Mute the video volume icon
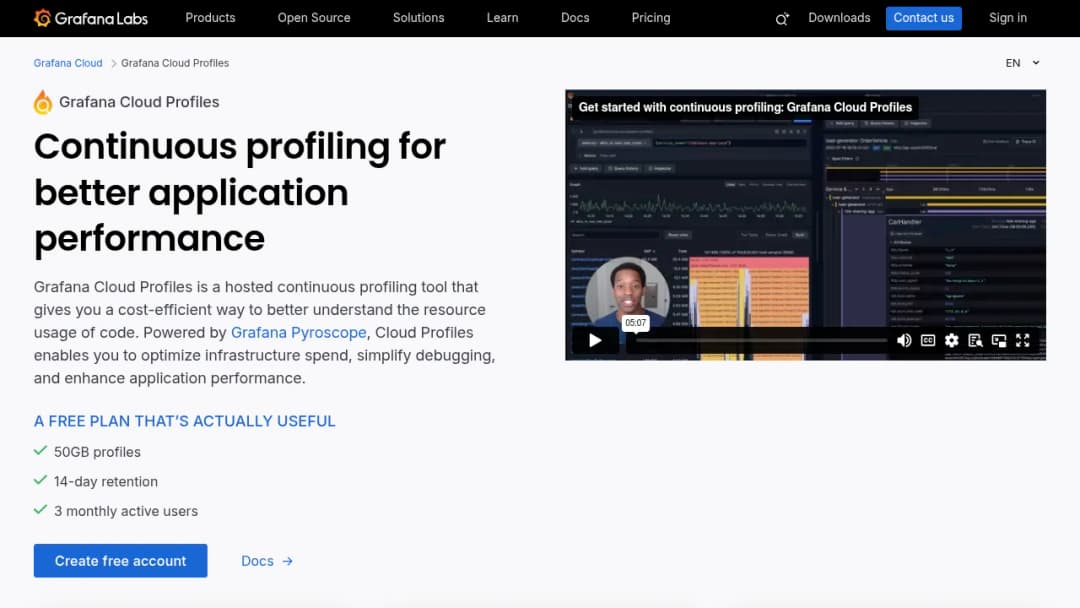Image resolution: width=1080 pixels, height=608 pixels. click(904, 340)
